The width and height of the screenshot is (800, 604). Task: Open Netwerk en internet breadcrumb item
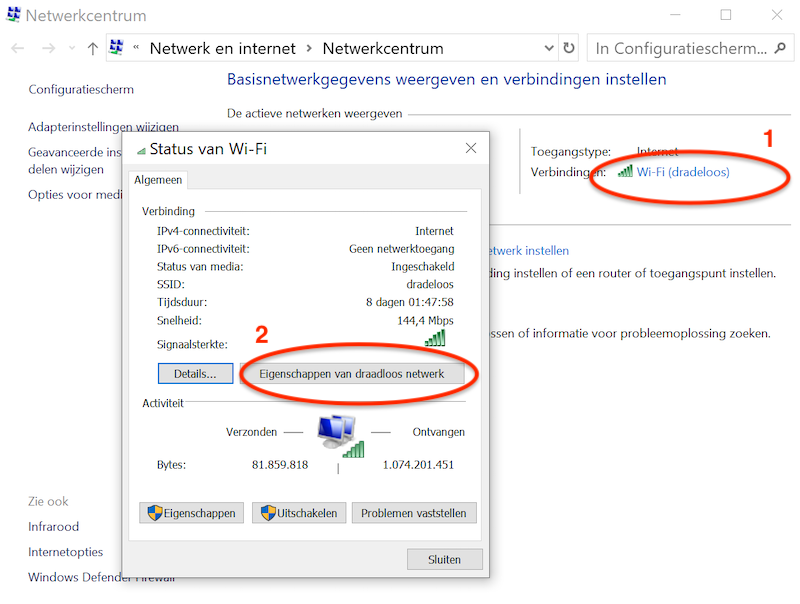pyautogui.click(x=222, y=48)
